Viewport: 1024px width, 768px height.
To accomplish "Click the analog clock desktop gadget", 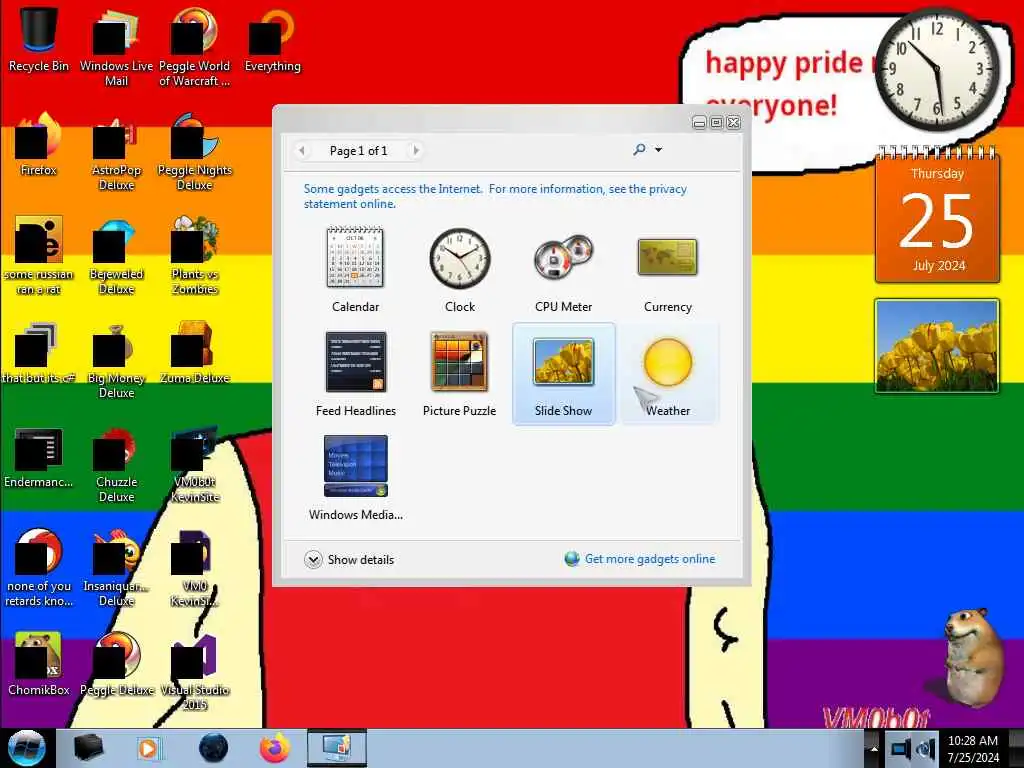I will pos(937,69).
